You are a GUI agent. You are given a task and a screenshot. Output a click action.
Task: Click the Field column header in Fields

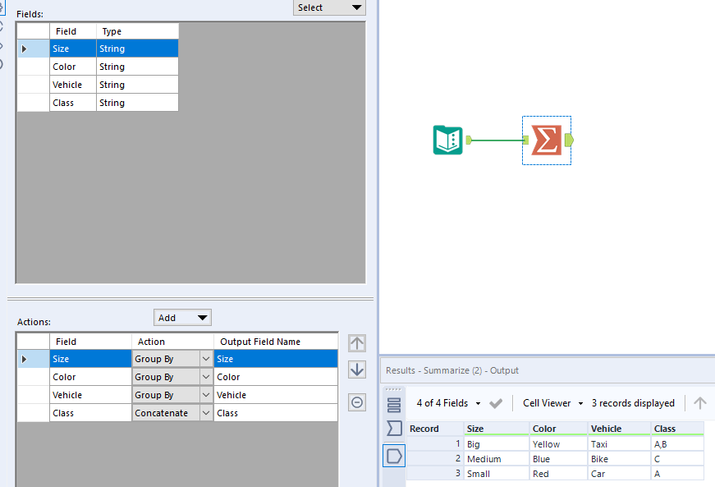click(73, 31)
